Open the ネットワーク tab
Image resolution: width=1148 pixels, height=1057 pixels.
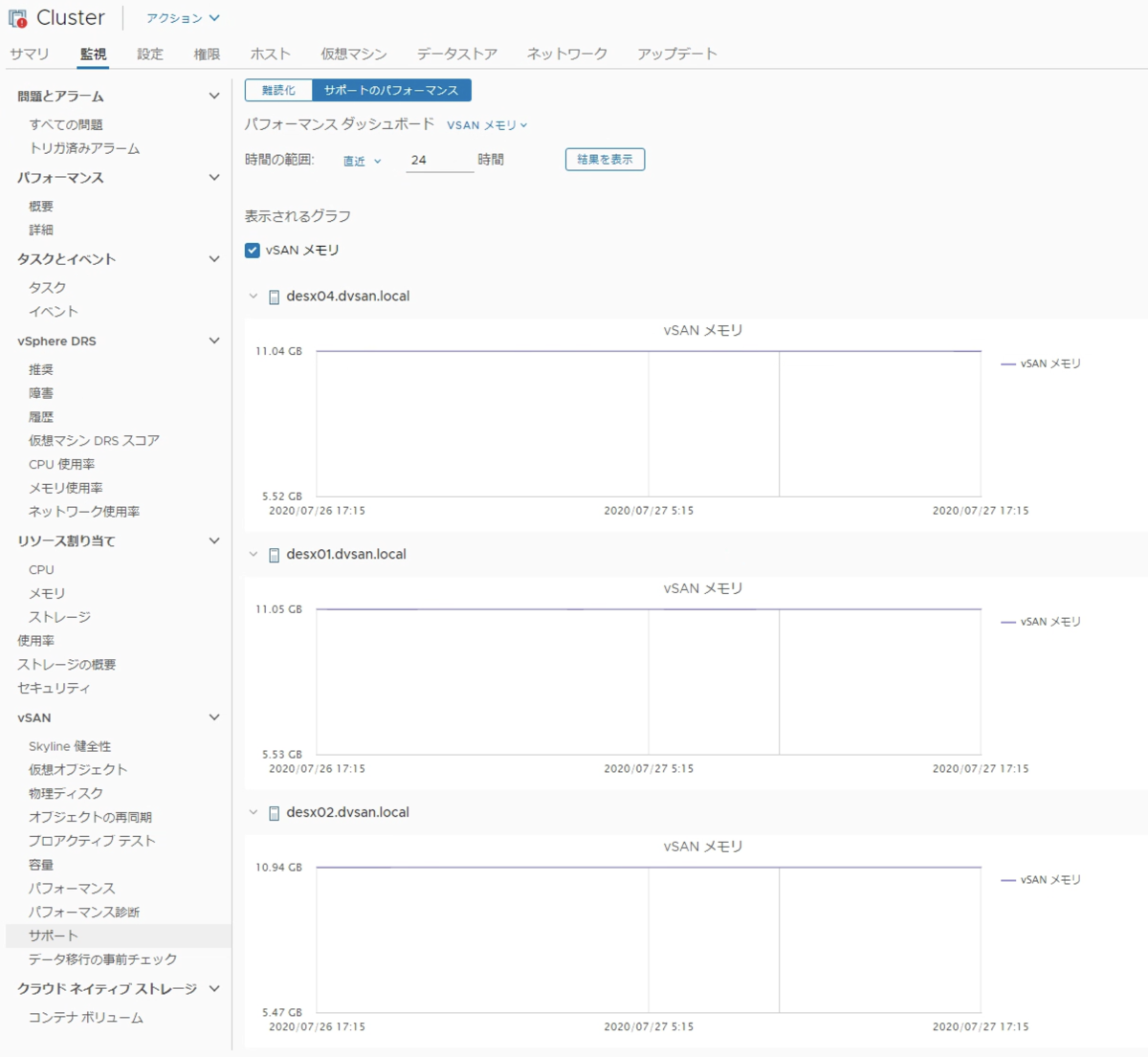[567, 54]
